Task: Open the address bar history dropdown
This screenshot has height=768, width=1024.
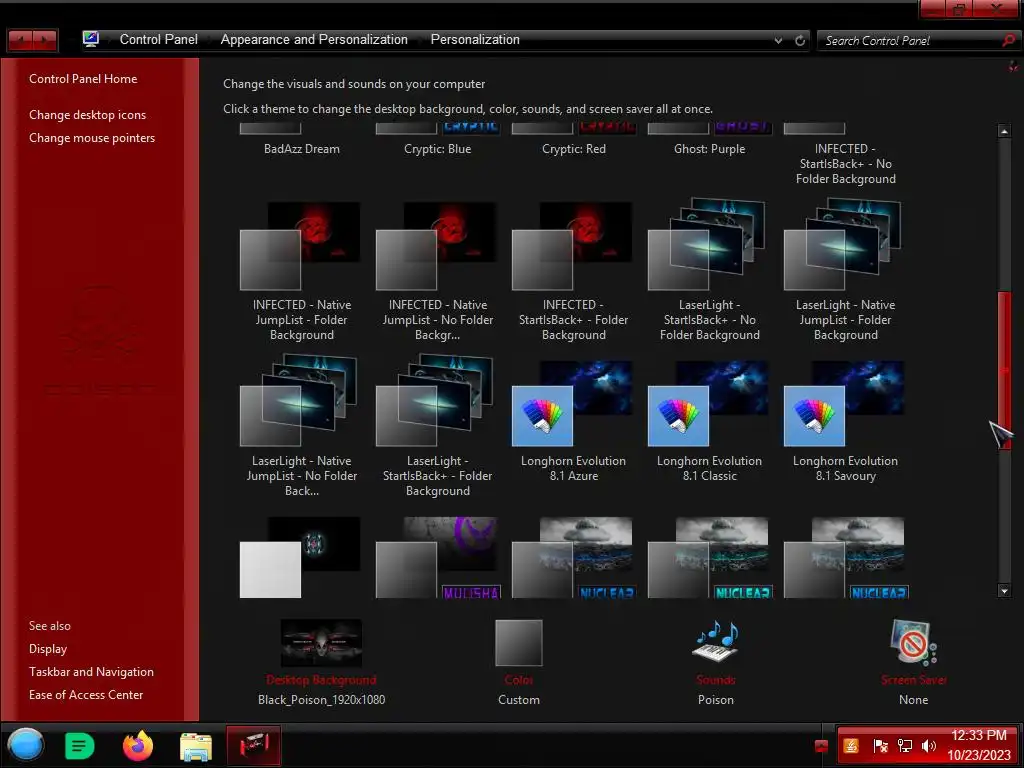Action: tap(778, 40)
